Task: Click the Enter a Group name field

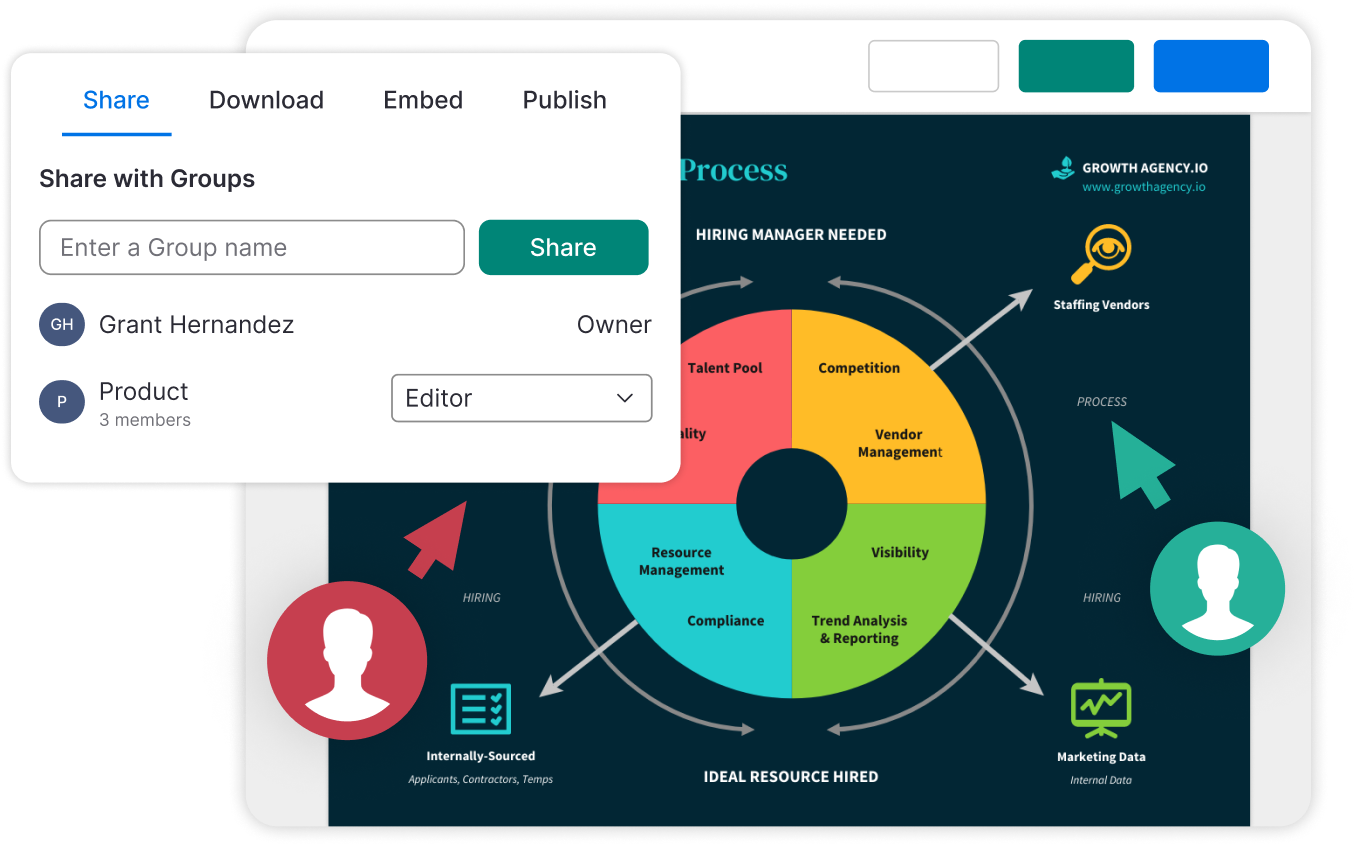Action: point(251,247)
